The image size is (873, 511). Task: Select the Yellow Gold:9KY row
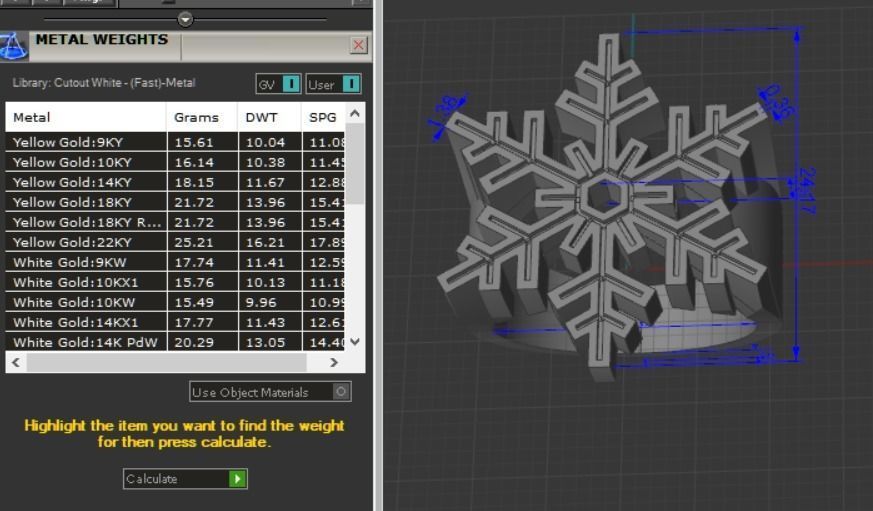click(x=175, y=143)
